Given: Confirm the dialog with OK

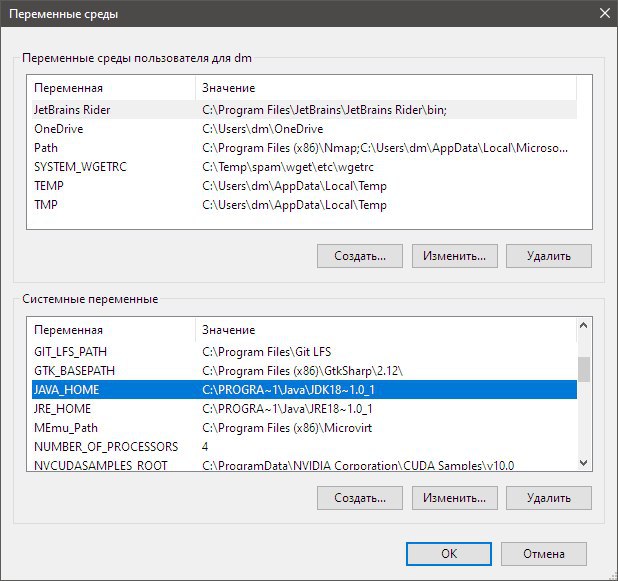Looking at the screenshot, I should (449, 554).
